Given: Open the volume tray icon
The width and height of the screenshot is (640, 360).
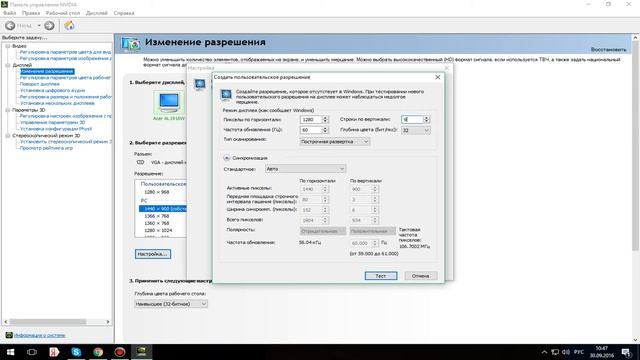Looking at the screenshot, I should point(566,352).
